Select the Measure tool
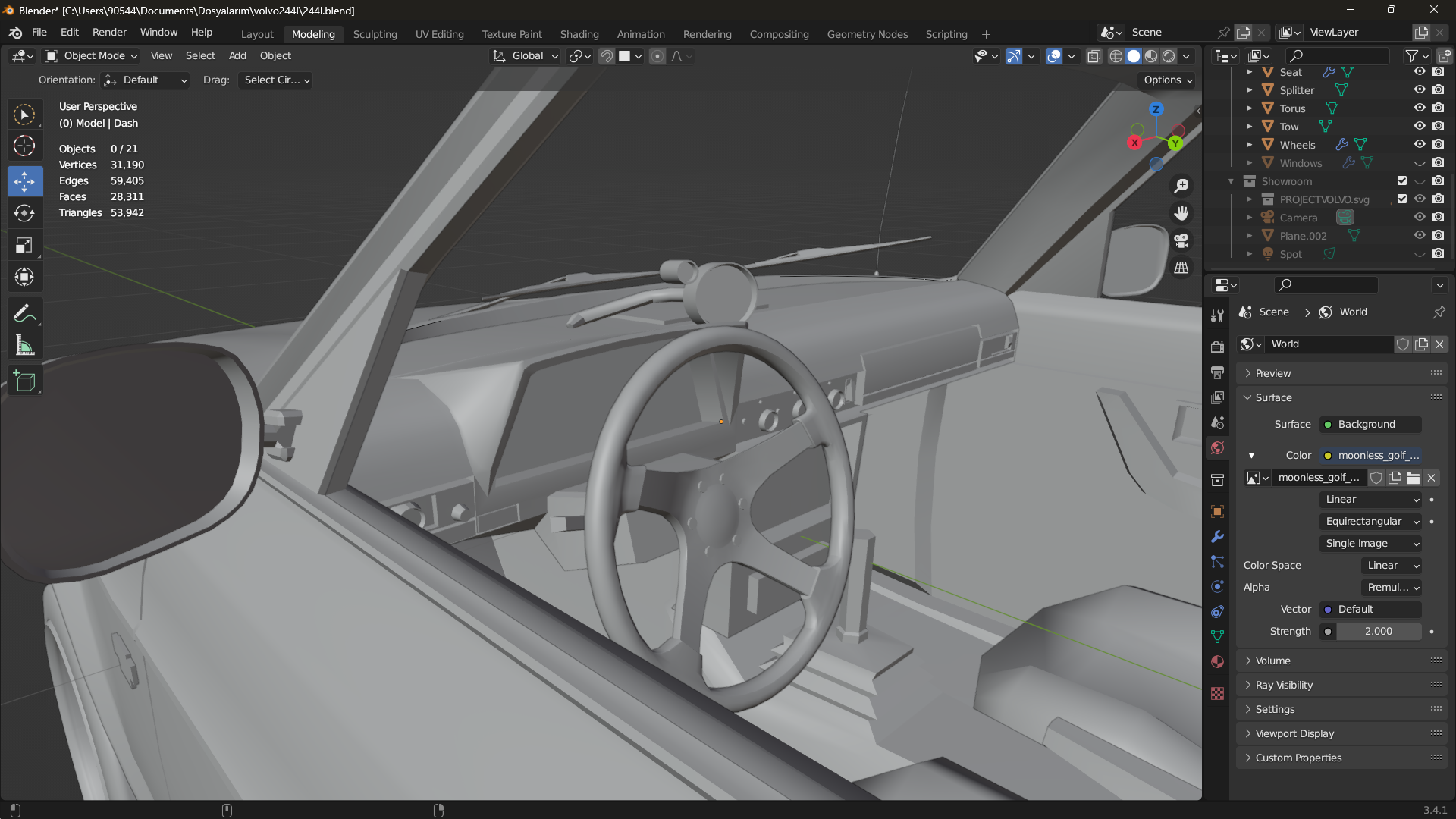 [x=24, y=346]
